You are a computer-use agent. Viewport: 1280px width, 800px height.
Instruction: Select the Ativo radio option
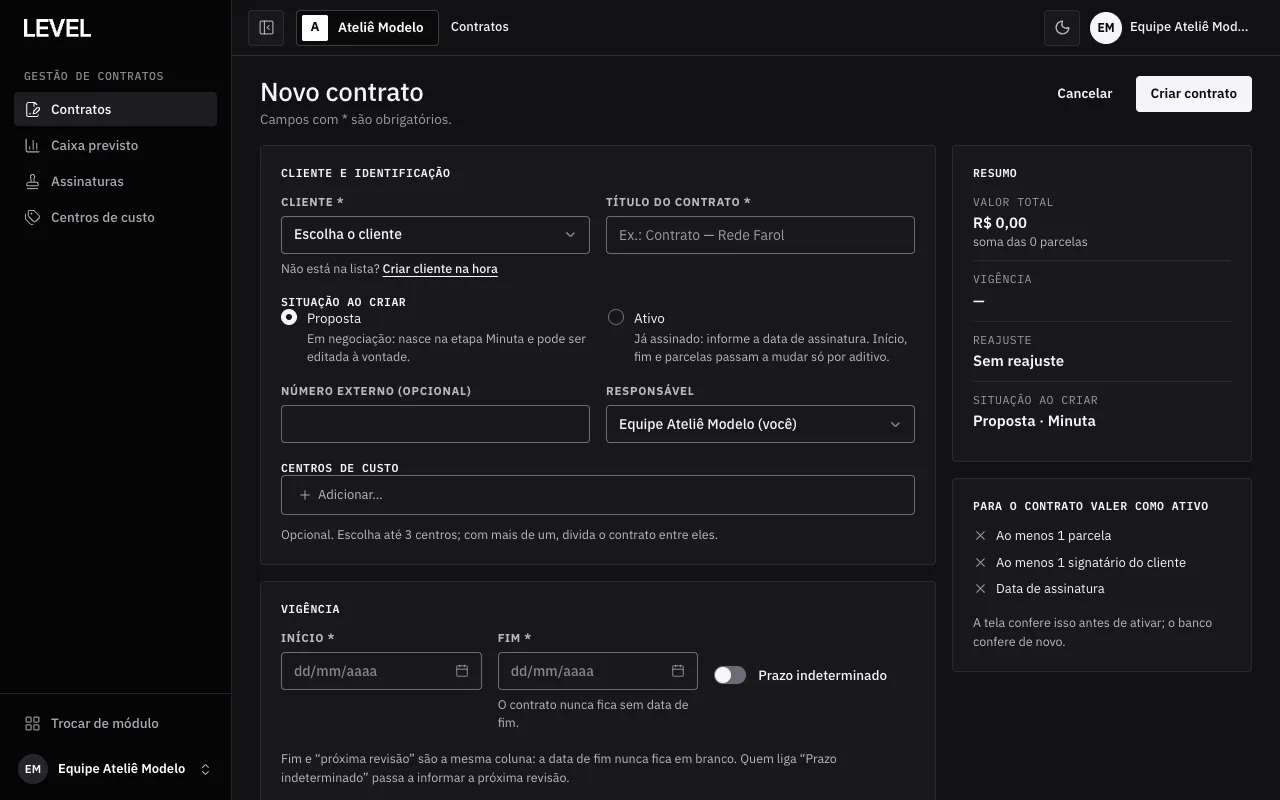pyautogui.click(x=616, y=317)
